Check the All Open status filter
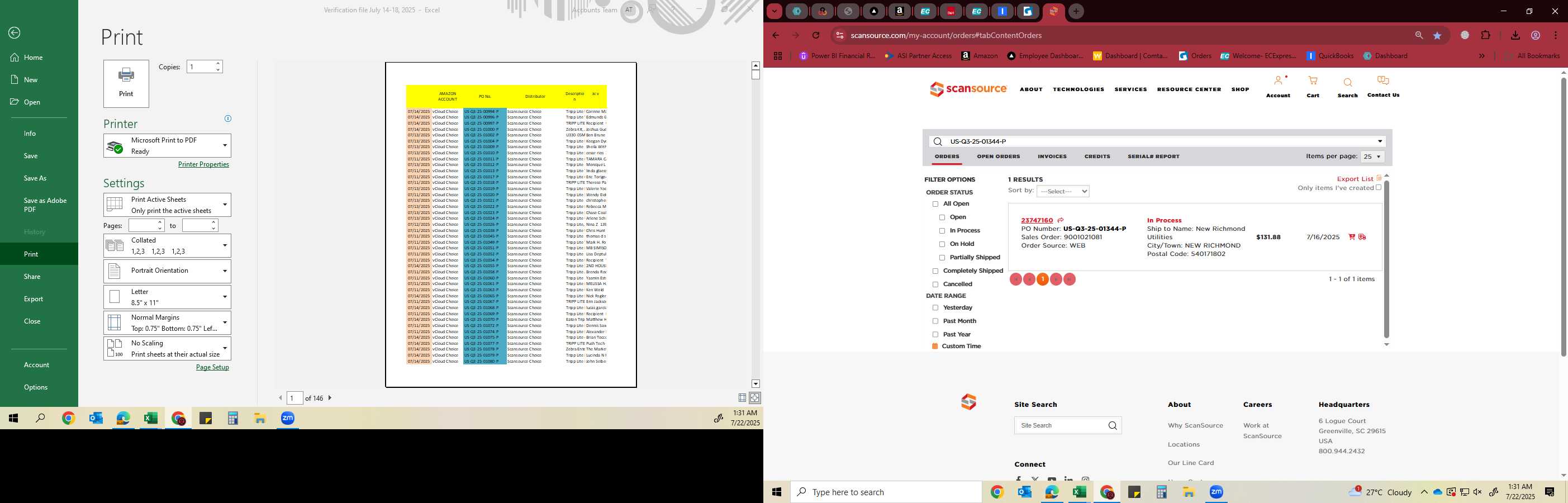 click(935, 204)
